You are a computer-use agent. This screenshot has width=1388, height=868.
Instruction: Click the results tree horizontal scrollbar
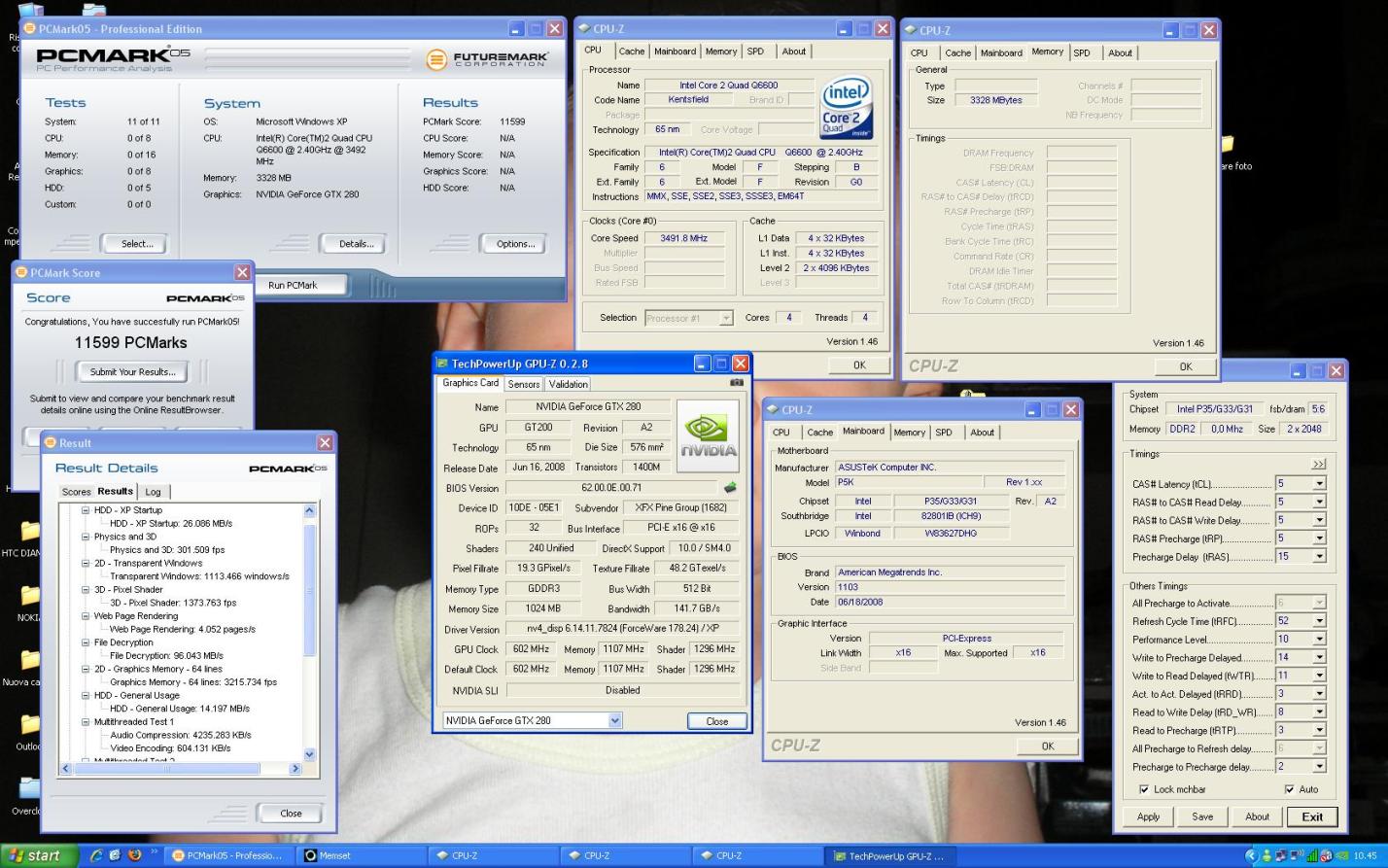pos(167,769)
